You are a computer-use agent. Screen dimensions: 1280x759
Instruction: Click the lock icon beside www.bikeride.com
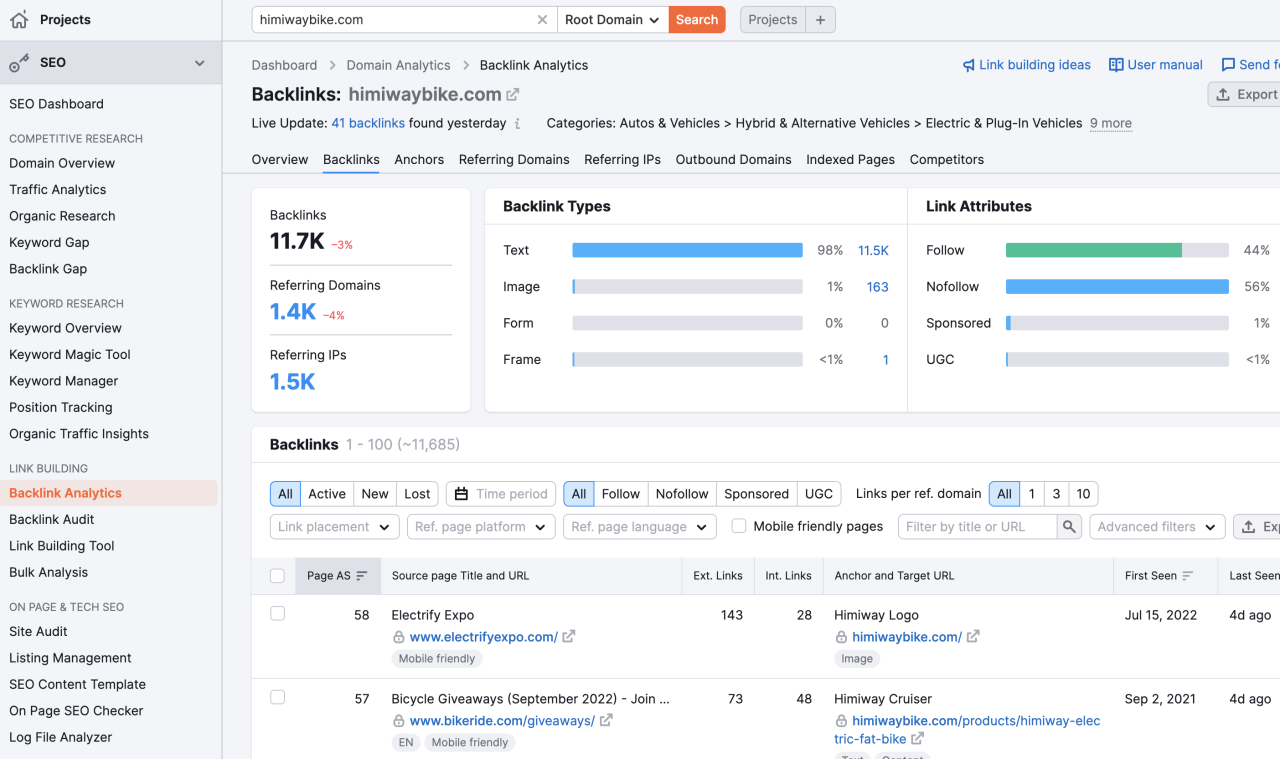399,721
